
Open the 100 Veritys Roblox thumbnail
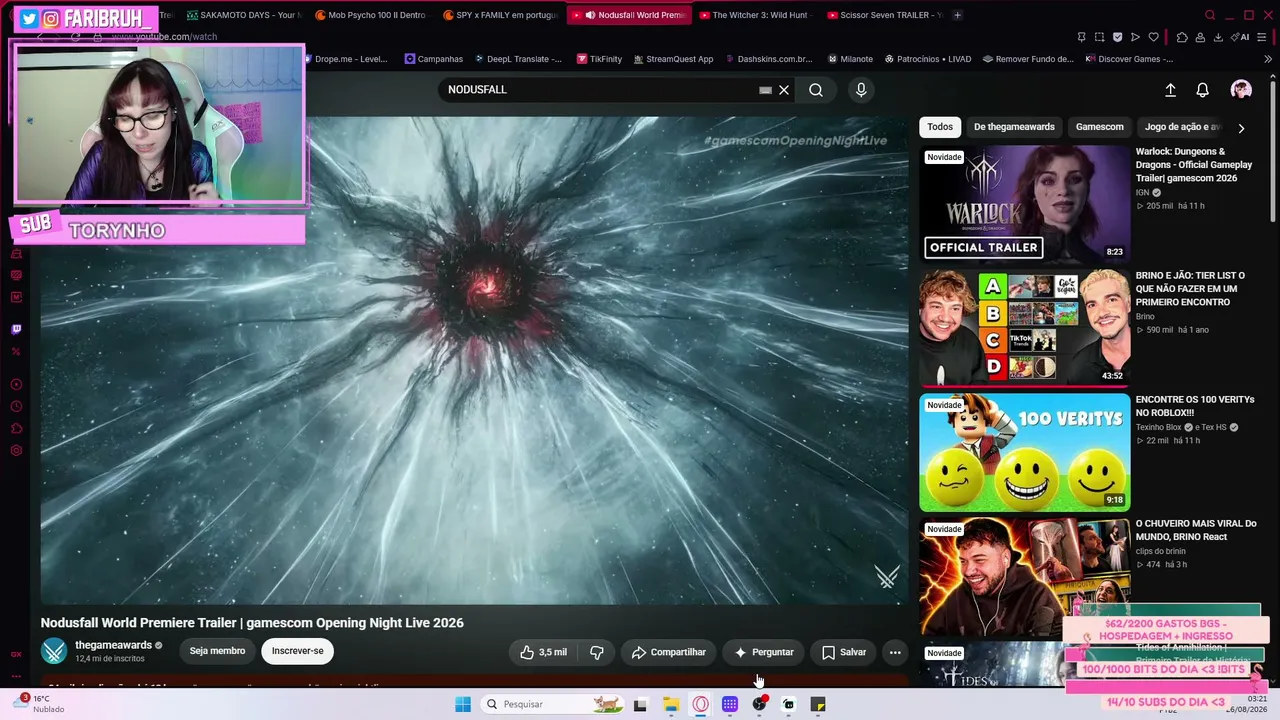tap(1025, 452)
